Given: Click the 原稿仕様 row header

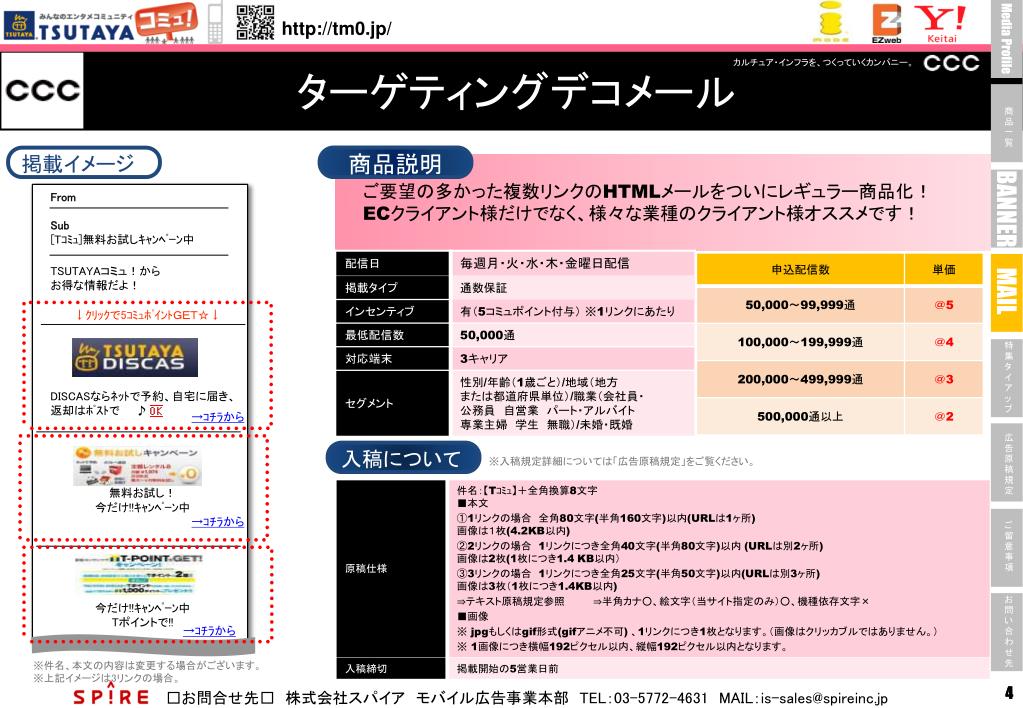Looking at the screenshot, I should click(x=391, y=568).
